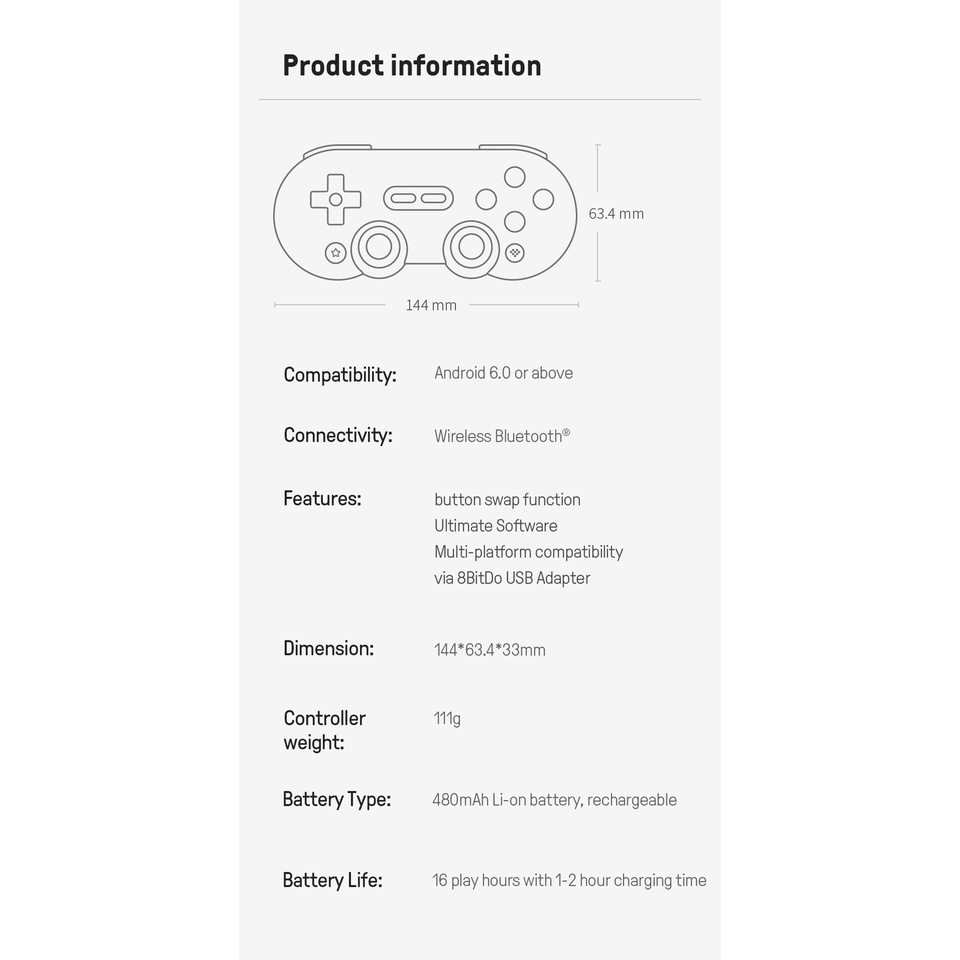Click the leftmost of the four face buttons
The image size is (960, 960).
point(486,199)
